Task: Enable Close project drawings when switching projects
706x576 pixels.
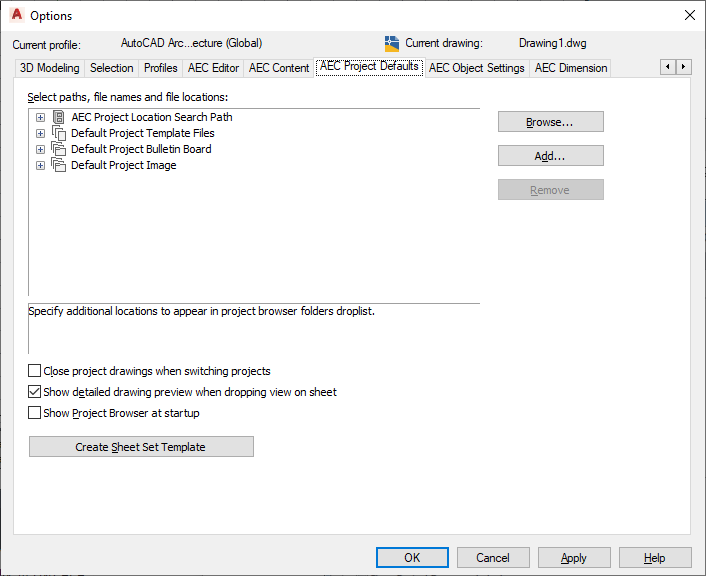Action: coord(34,371)
